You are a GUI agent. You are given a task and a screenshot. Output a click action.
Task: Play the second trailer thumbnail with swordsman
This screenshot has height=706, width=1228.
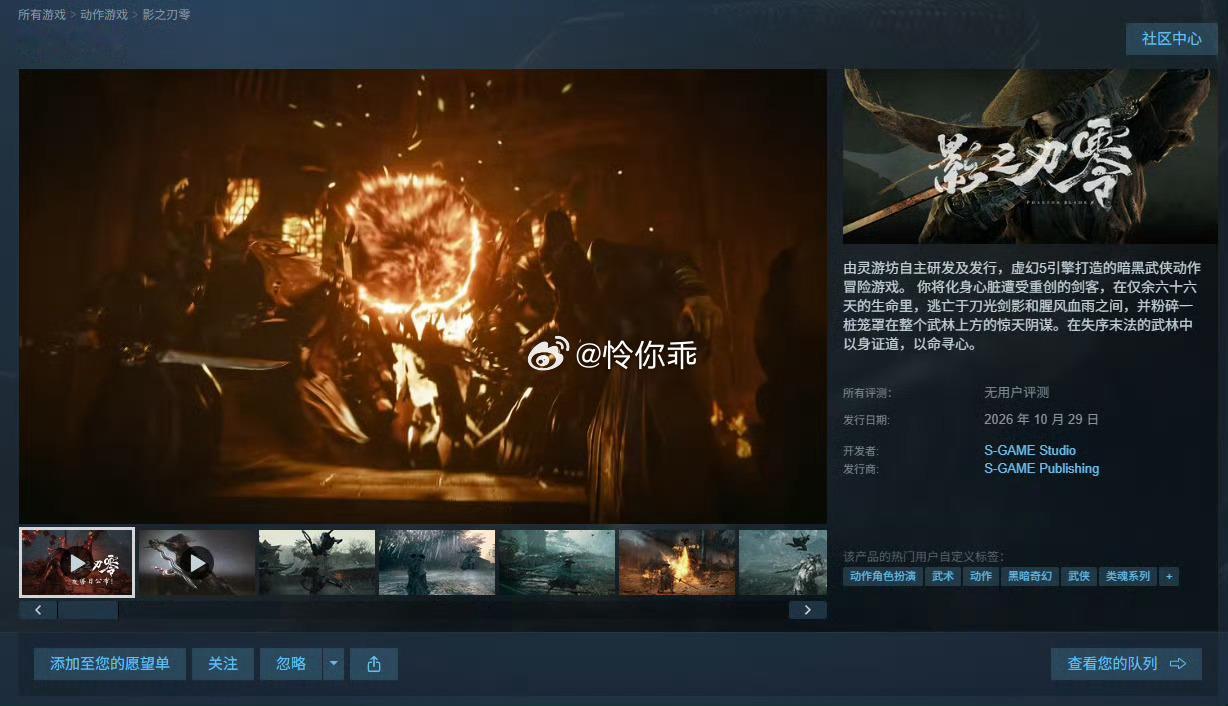coord(197,563)
